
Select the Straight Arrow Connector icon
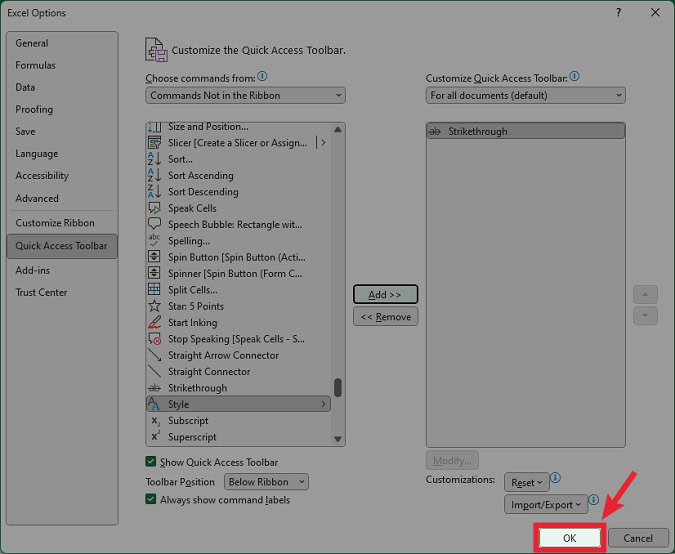[x=154, y=355]
